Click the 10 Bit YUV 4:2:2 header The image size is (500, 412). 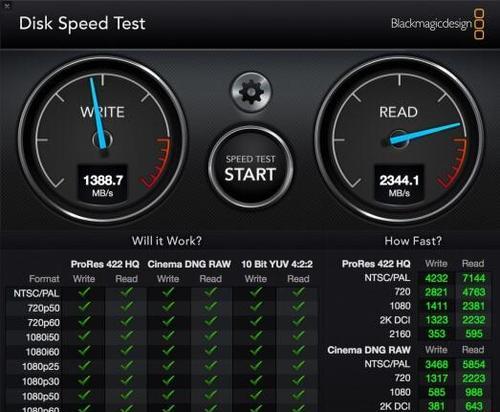coord(277,264)
